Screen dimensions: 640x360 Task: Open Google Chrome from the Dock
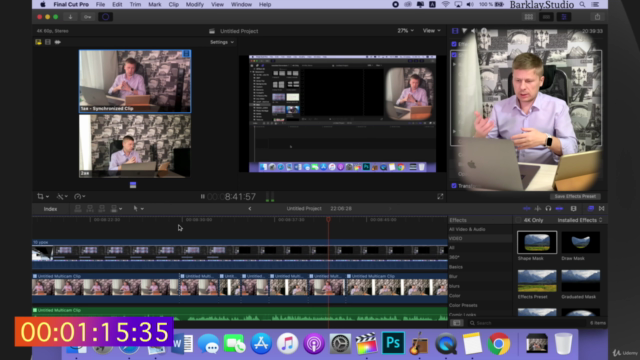(499, 343)
